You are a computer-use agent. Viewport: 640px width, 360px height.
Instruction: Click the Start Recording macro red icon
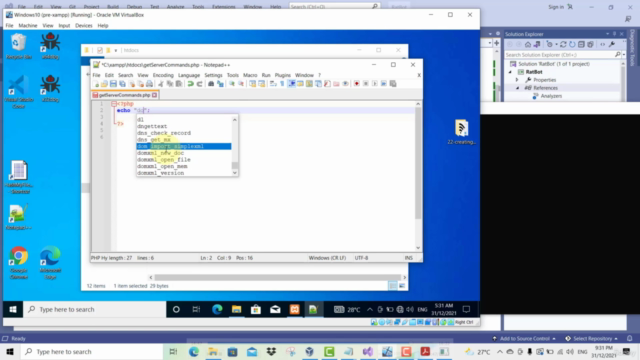tap(357, 84)
